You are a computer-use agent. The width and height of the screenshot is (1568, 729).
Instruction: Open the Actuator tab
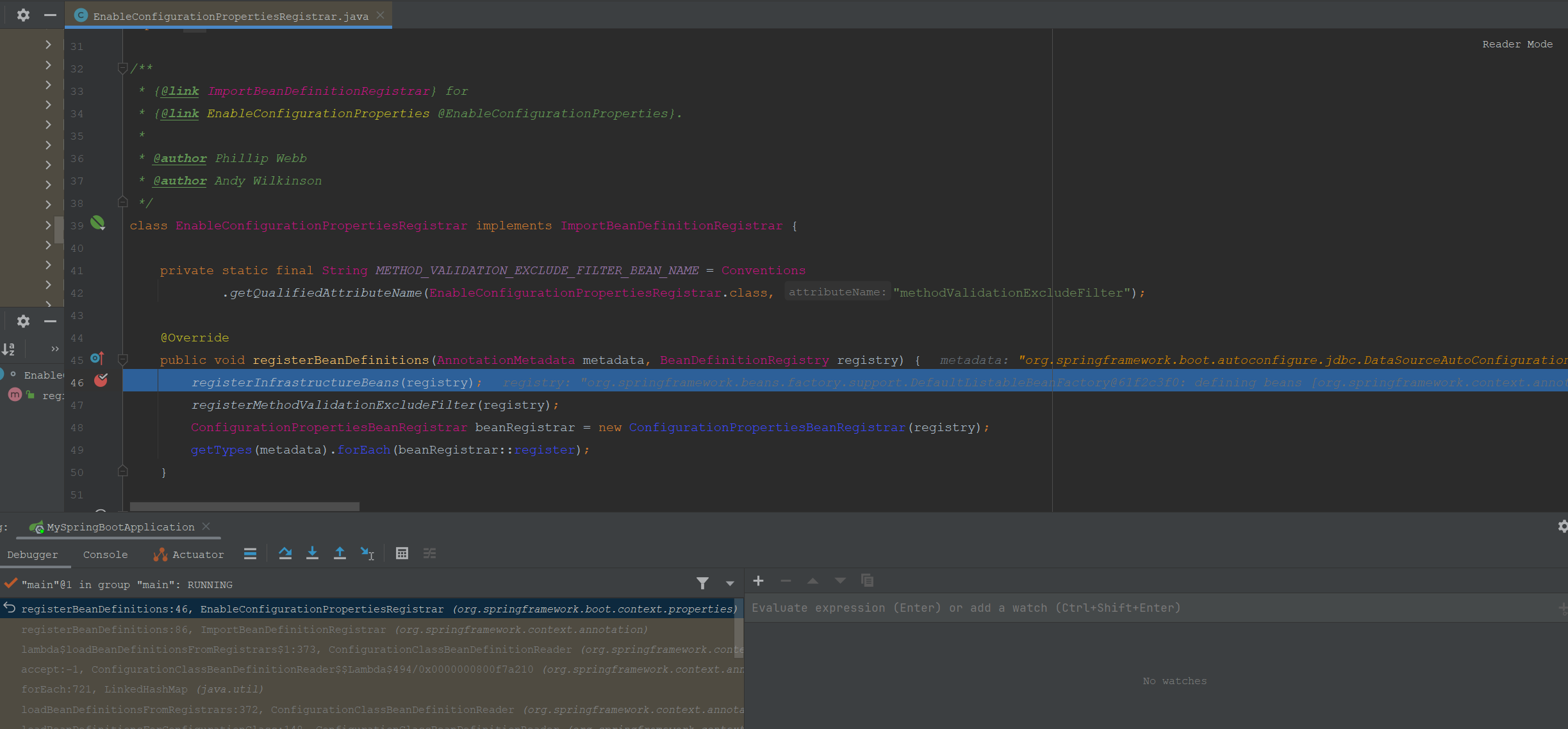coord(190,555)
